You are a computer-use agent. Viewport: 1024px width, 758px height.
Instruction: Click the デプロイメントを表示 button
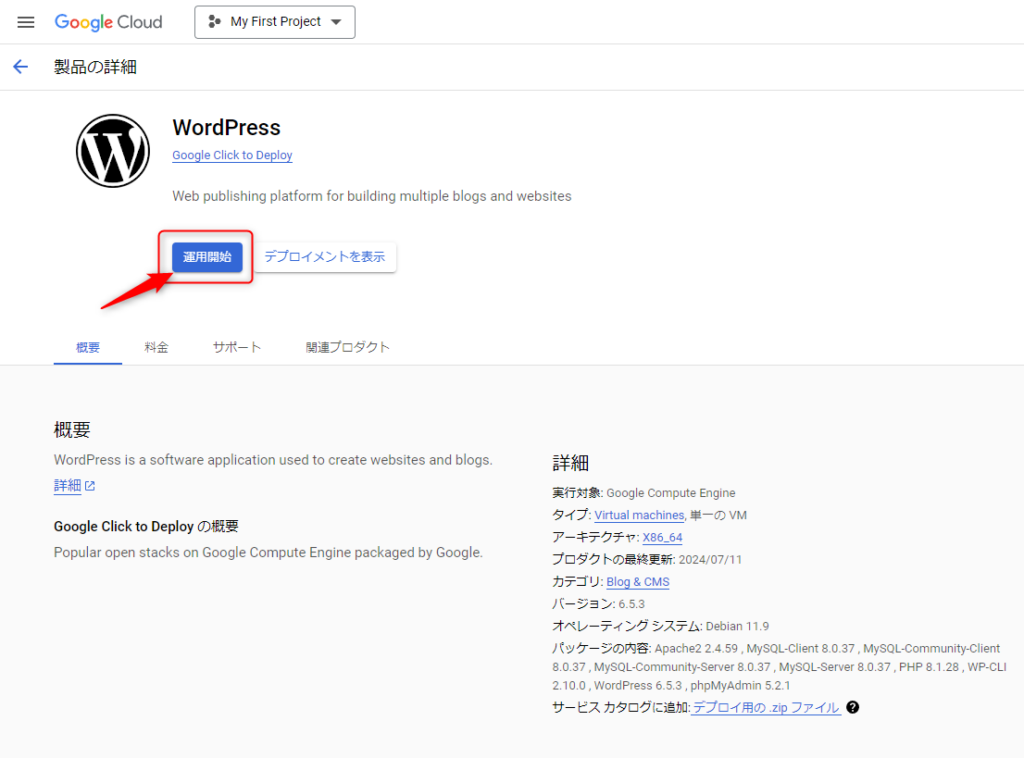tap(324, 257)
